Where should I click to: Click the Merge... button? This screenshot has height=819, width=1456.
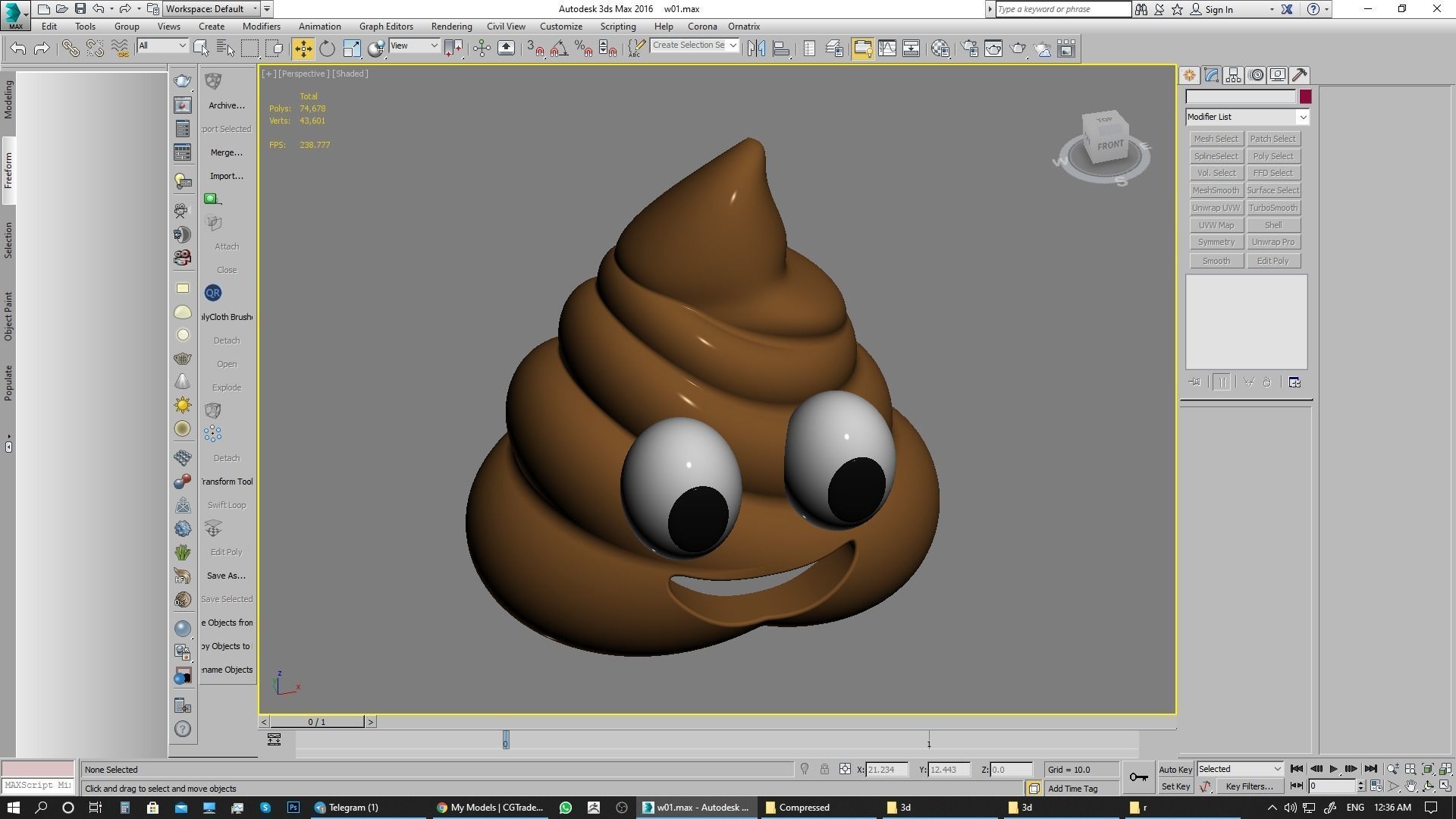(227, 152)
